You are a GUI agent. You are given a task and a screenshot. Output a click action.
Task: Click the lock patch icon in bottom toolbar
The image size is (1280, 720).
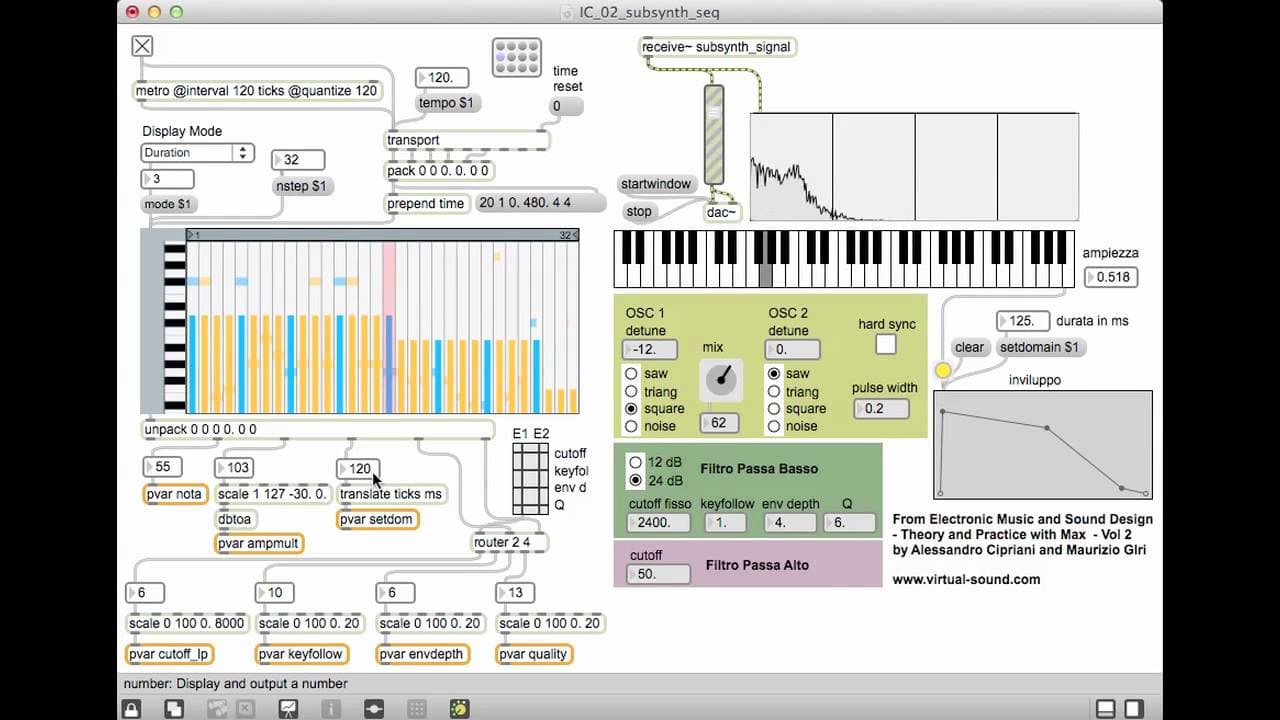[131, 708]
